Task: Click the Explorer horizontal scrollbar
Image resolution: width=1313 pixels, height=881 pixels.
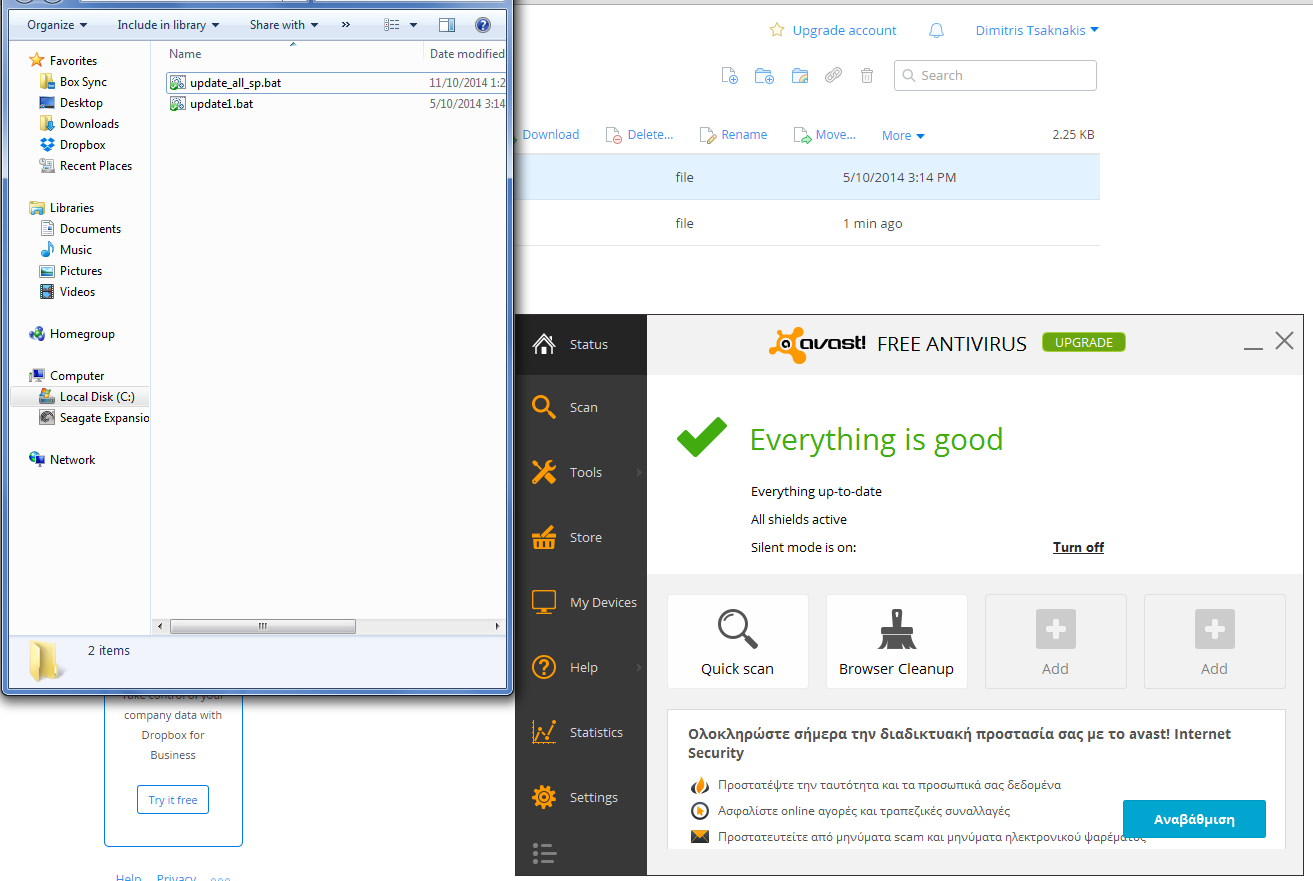Action: 262,626
